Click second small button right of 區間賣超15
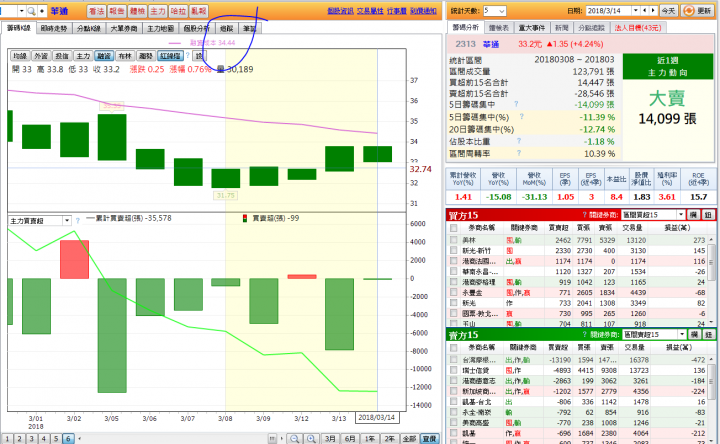 pyautogui.click(x=709, y=334)
